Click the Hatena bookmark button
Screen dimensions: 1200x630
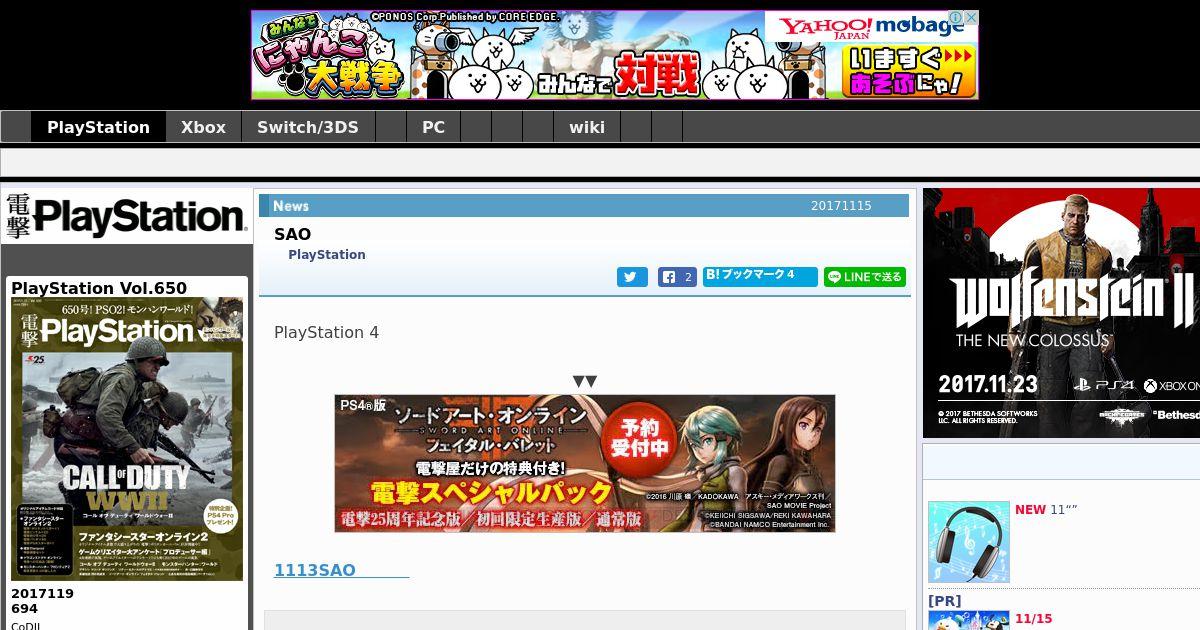click(760, 277)
